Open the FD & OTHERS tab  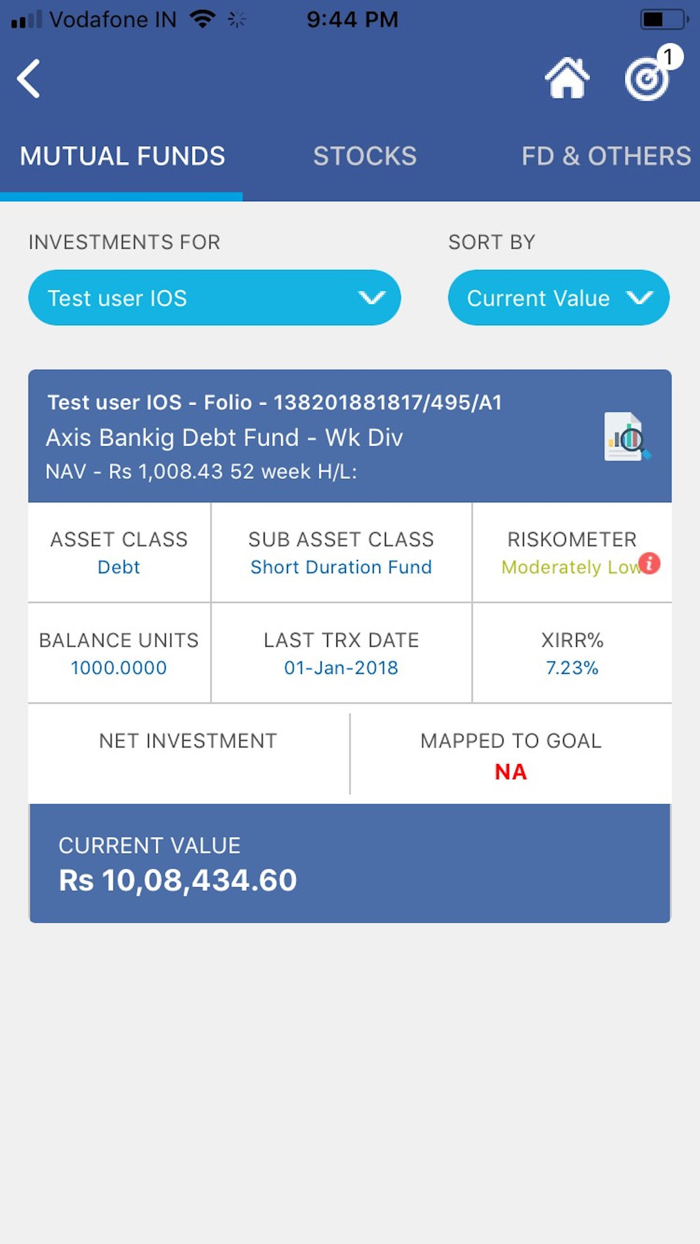605,156
